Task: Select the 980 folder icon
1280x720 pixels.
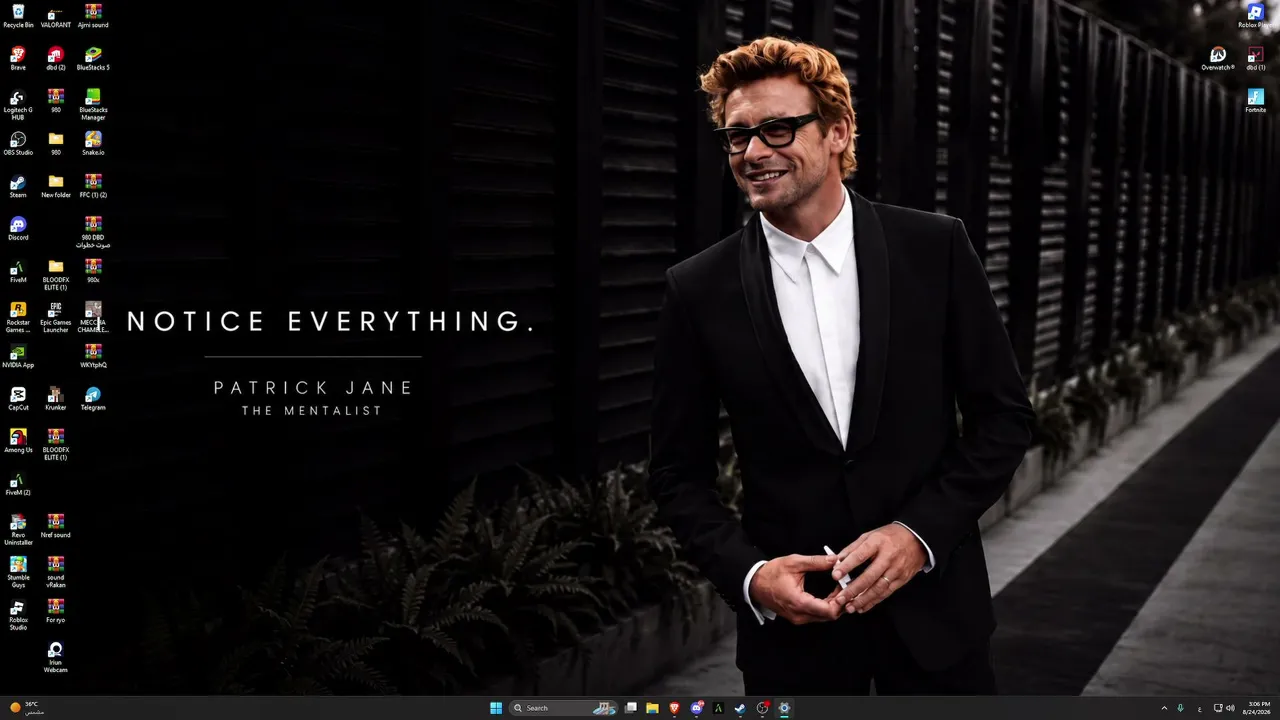Action: (x=56, y=144)
